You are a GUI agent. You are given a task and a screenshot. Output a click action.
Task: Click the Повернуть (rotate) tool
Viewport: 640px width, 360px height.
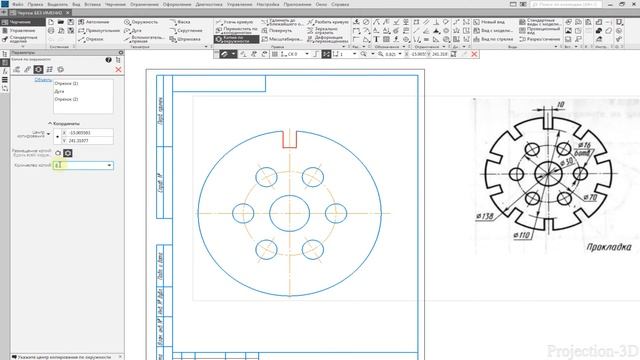276,31
